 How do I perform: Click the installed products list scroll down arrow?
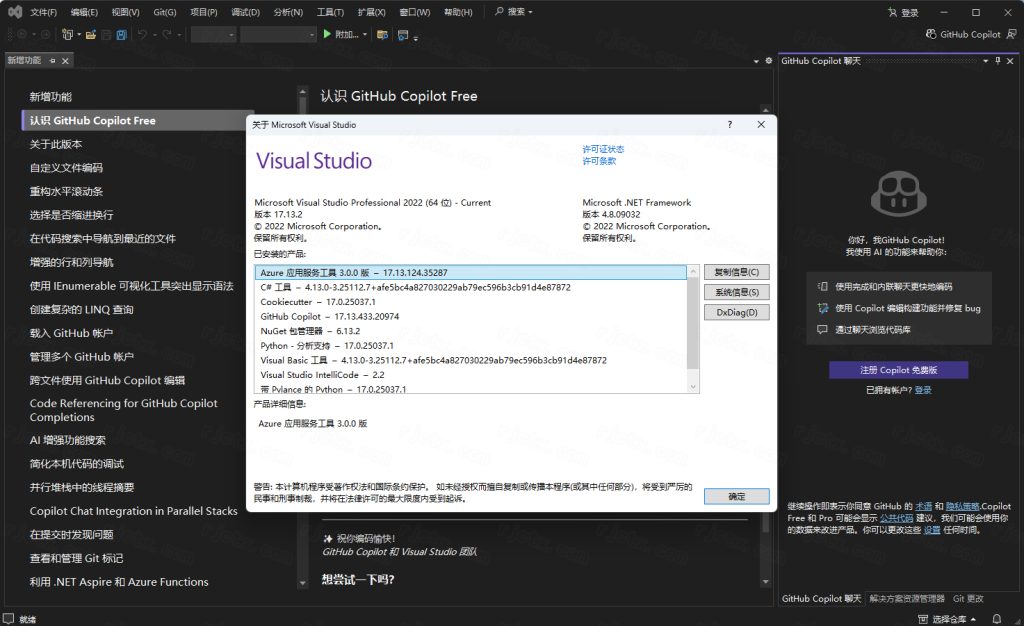click(693, 387)
